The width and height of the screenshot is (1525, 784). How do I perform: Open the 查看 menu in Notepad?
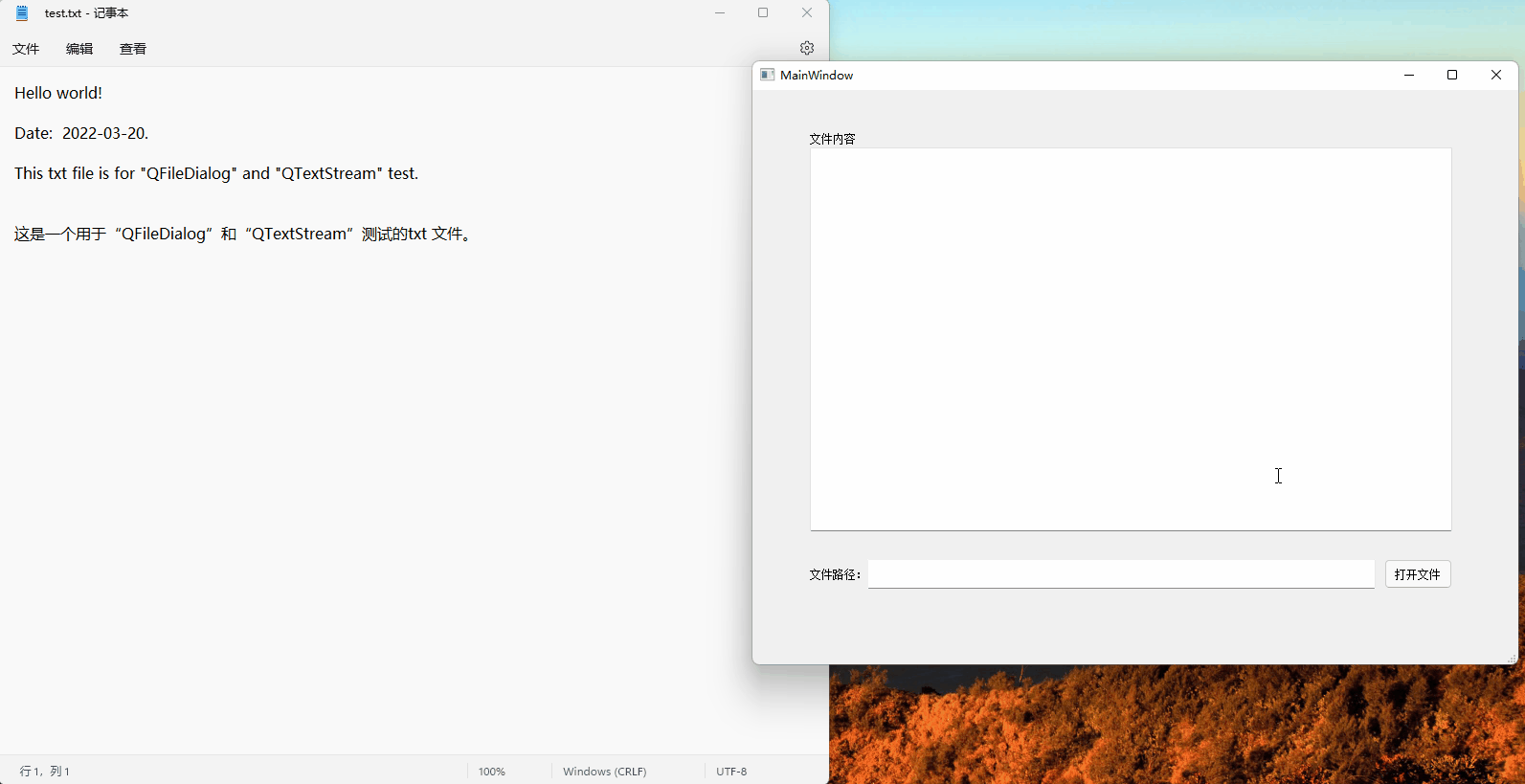[133, 49]
